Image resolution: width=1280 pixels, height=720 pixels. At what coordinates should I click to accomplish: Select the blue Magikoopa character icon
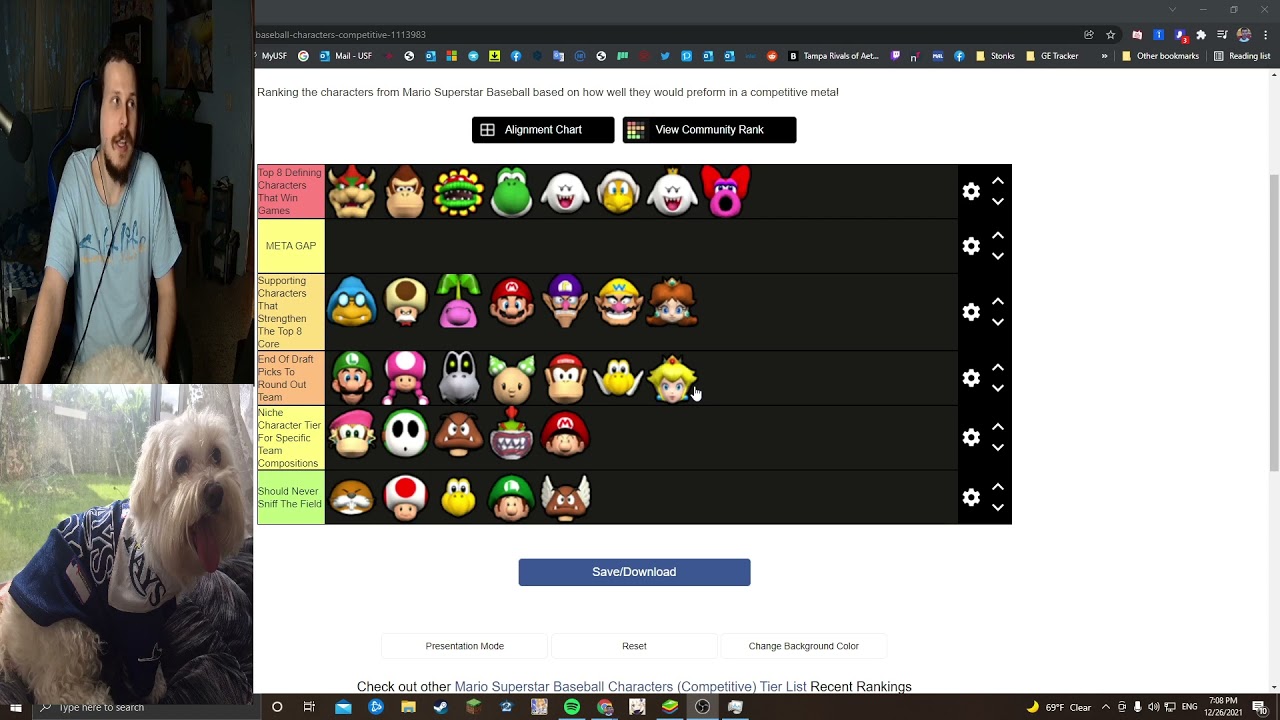pyautogui.click(x=352, y=302)
